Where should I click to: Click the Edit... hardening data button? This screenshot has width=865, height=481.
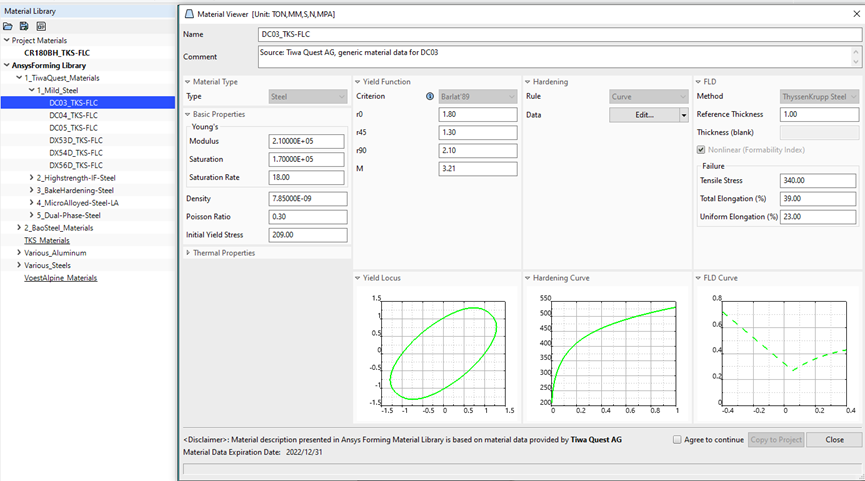coord(644,115)
